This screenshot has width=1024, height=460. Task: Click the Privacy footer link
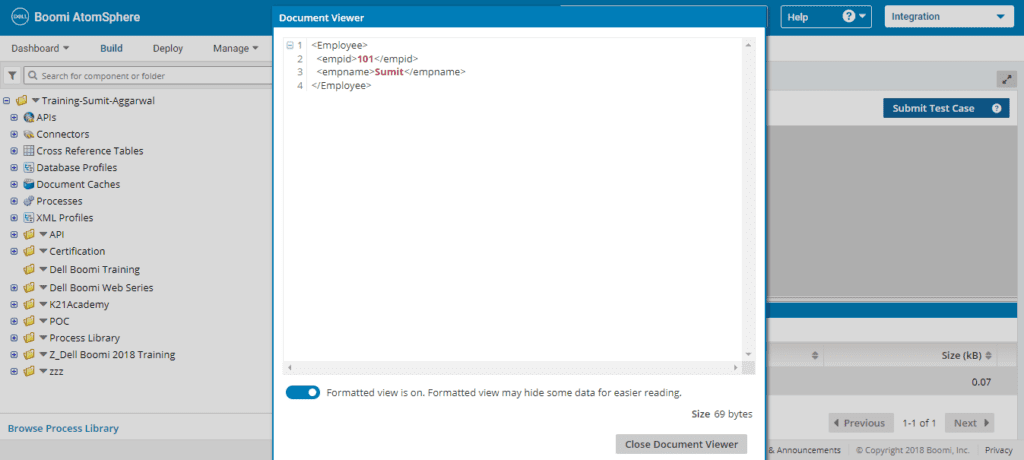999,450
